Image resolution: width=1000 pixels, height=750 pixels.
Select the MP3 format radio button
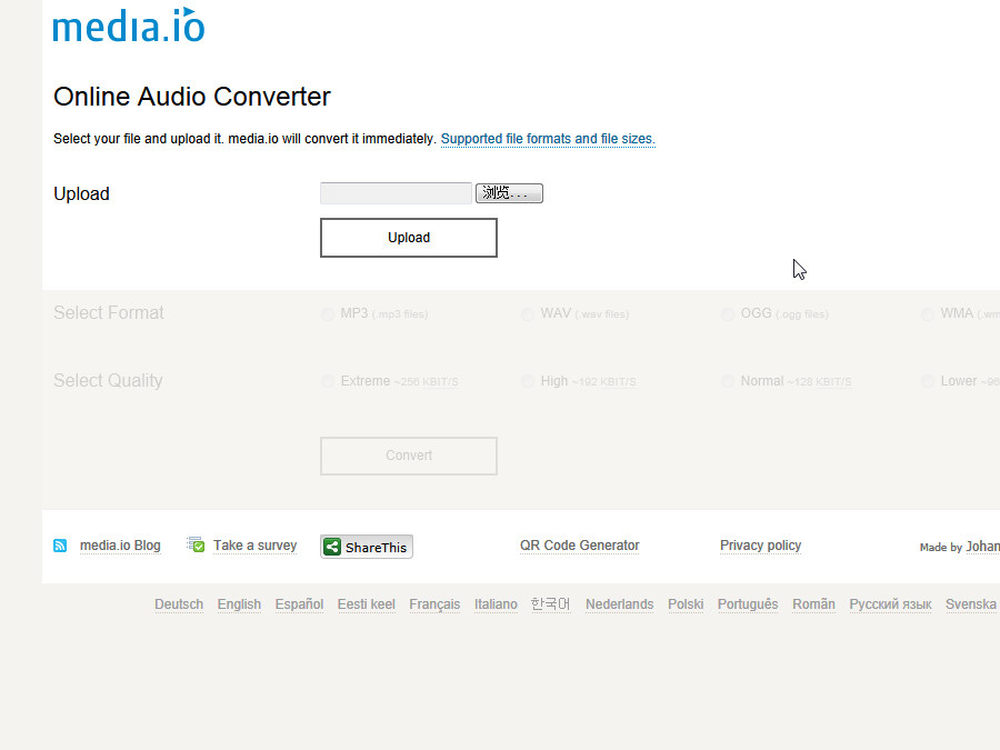coord(328,314)
